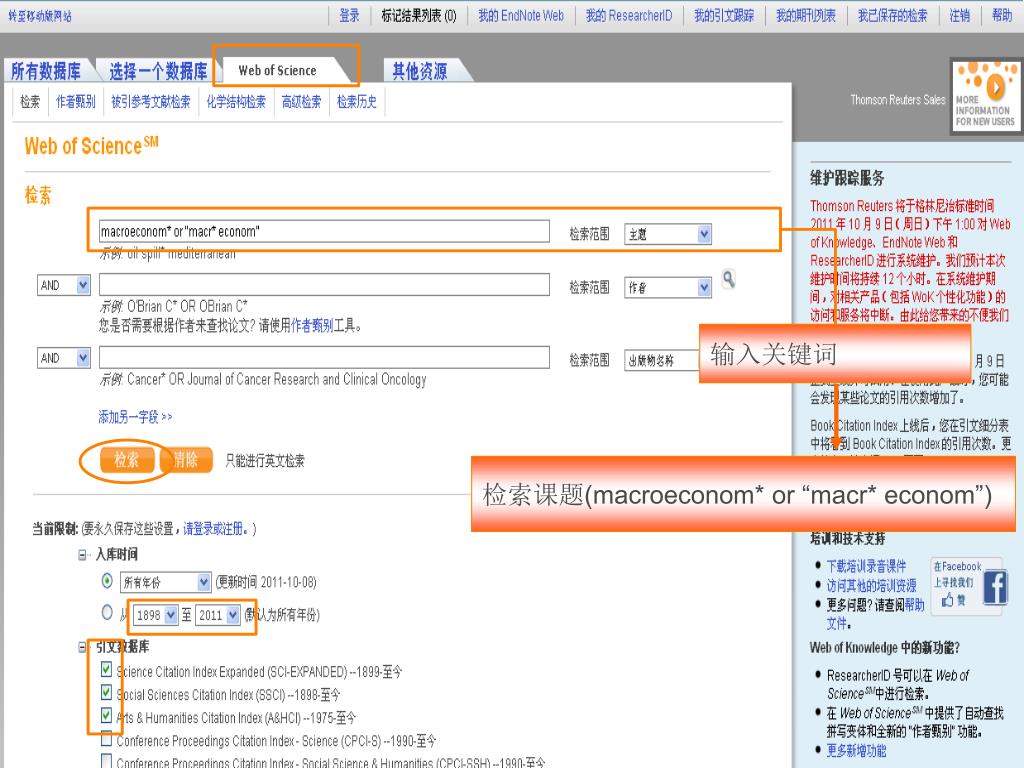
Task: Click the Facebook thumbs-up like icon
Action: point(948,600)
